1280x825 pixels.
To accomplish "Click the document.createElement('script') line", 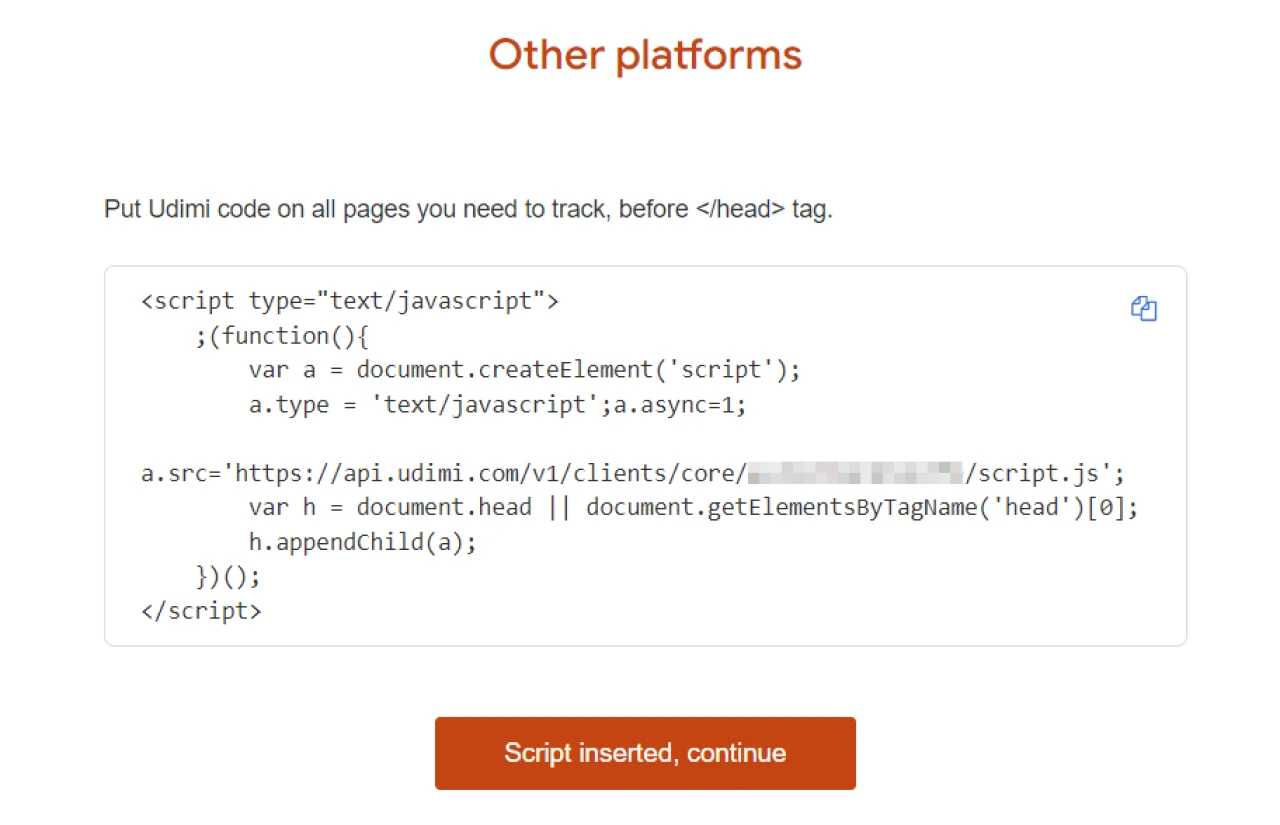I will (524, 369).
